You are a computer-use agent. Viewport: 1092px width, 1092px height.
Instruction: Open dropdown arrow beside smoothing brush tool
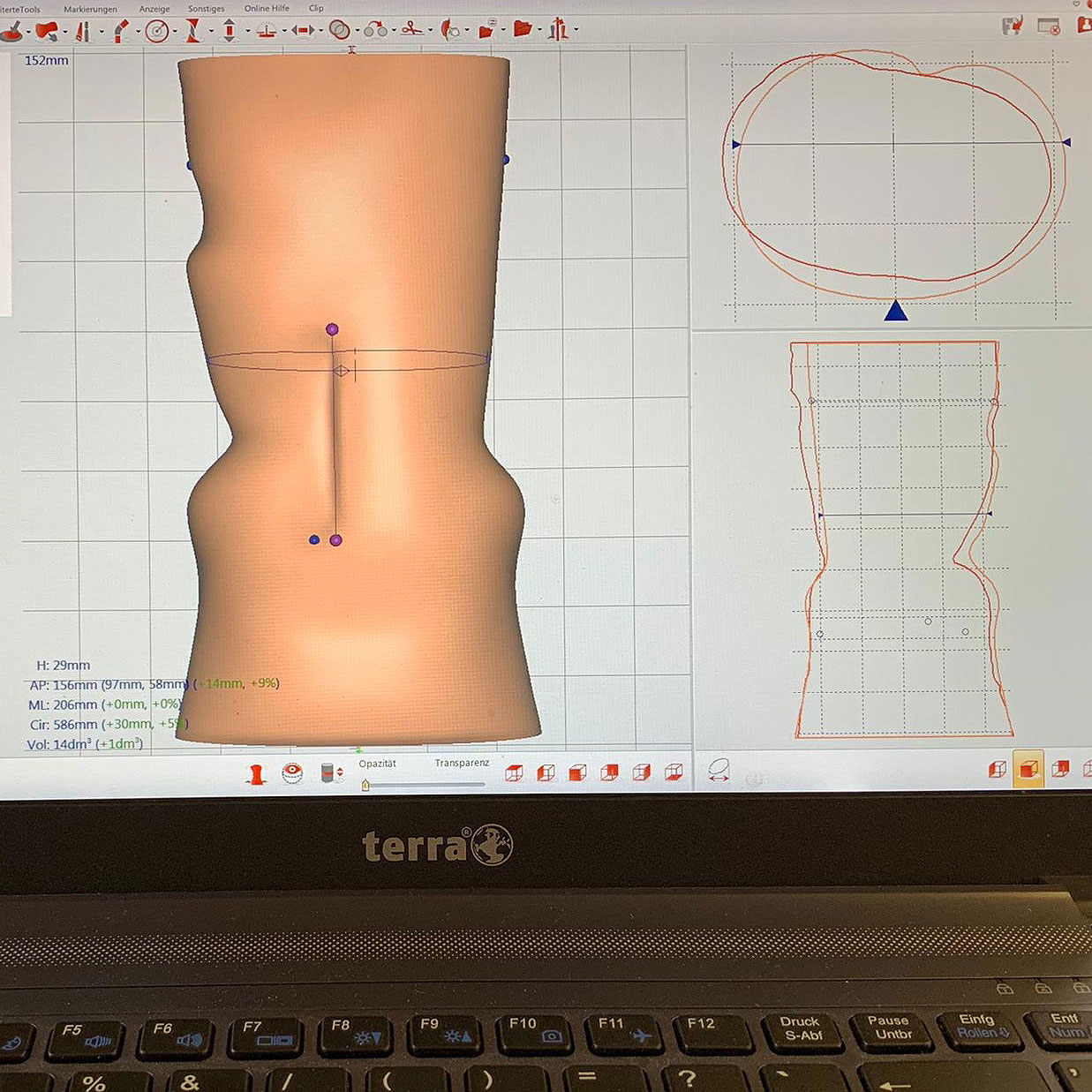[28, 32]
